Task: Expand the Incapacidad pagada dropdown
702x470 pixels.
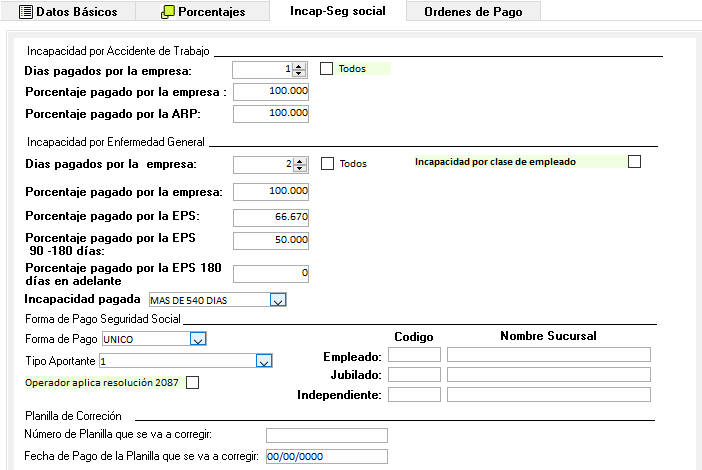Action: tap(279, 299)
